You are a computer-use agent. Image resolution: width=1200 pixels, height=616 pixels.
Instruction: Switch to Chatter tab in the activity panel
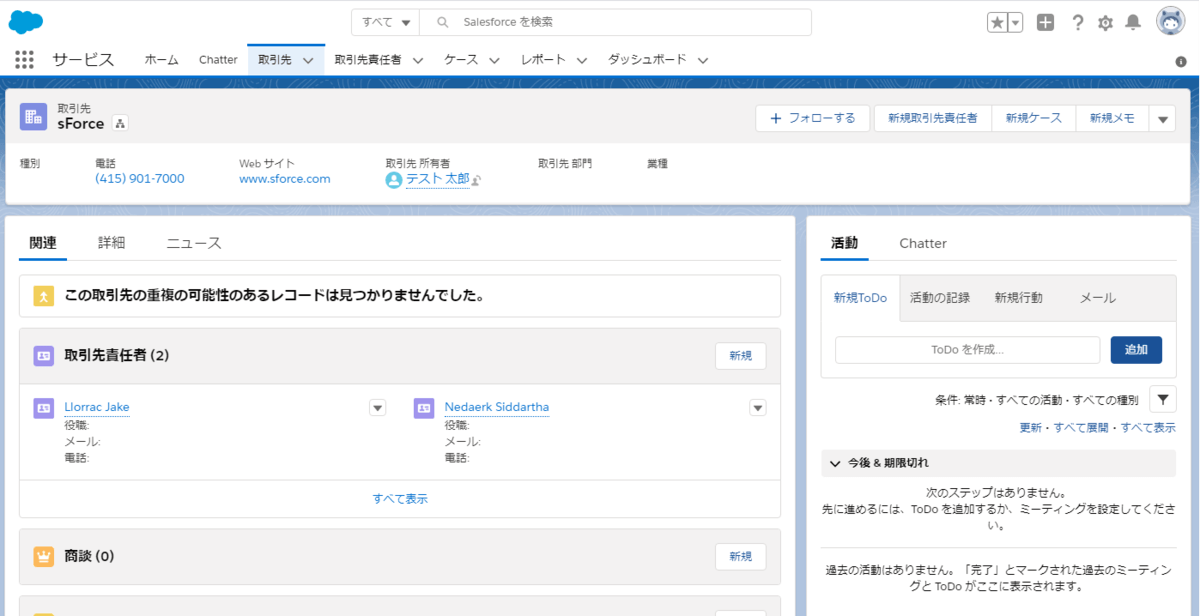(923, 243)
